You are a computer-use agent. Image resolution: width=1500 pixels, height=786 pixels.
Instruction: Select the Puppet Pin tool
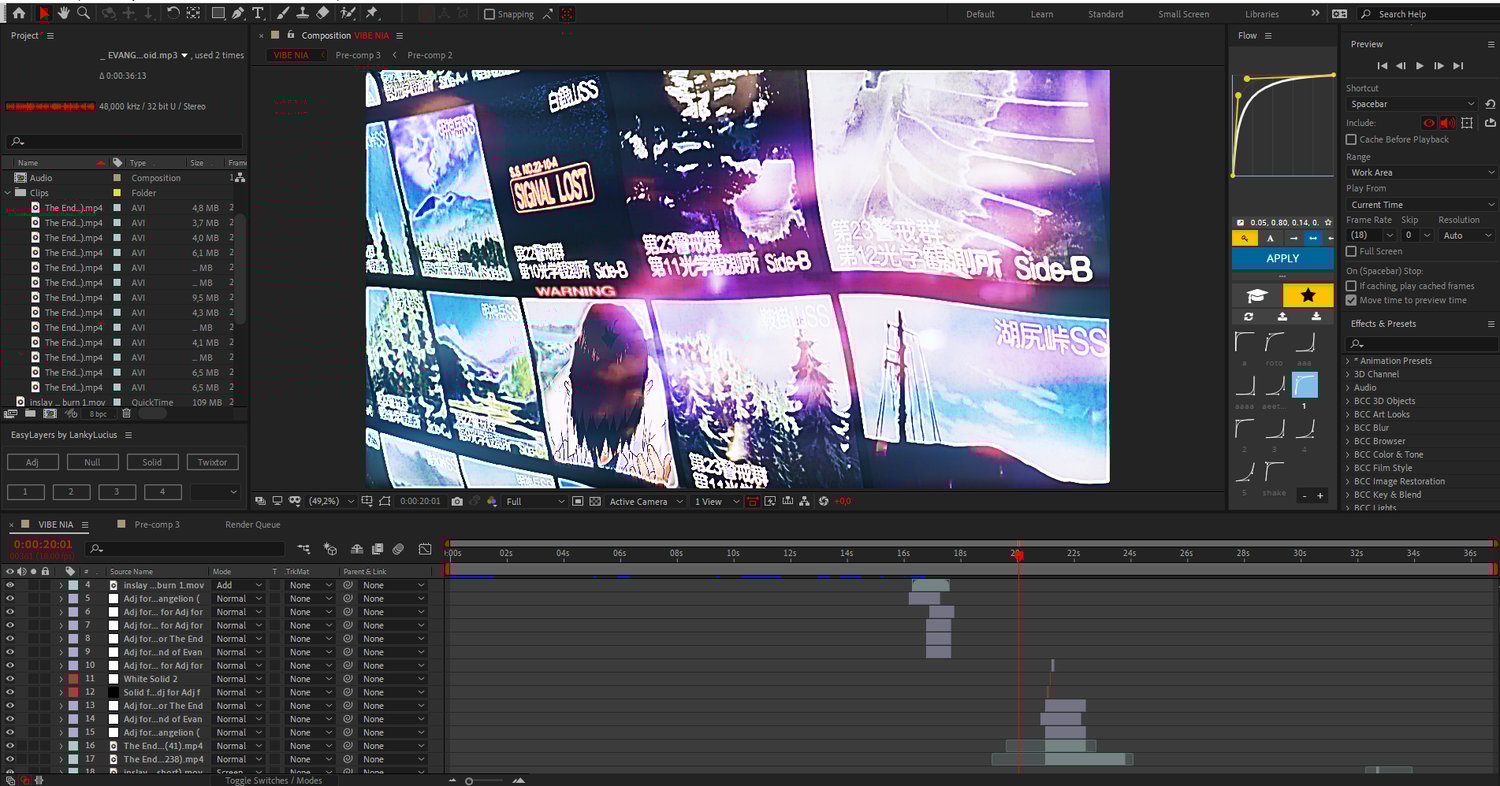(x=372, y=13)
